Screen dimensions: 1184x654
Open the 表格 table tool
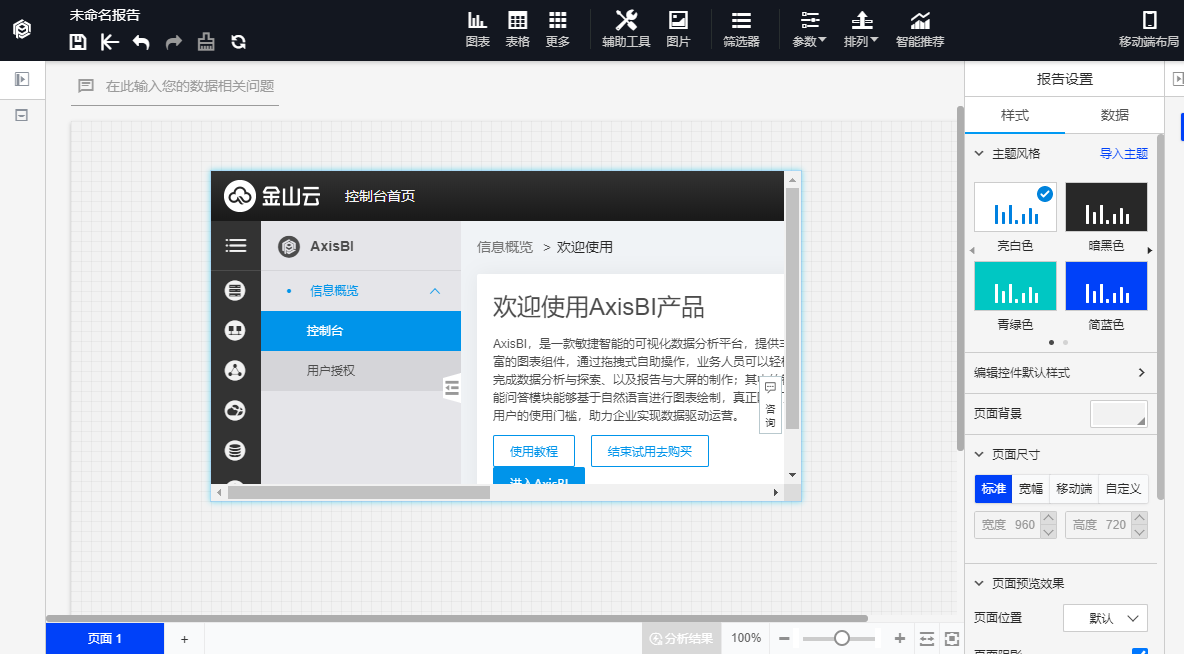point(517,29)
